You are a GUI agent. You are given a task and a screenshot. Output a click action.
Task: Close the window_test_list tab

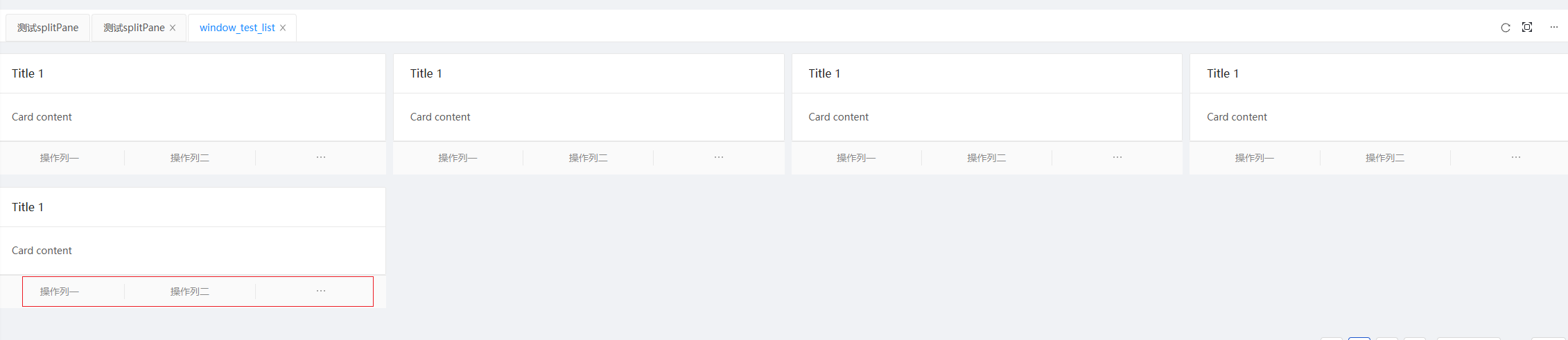pos(283,28)
